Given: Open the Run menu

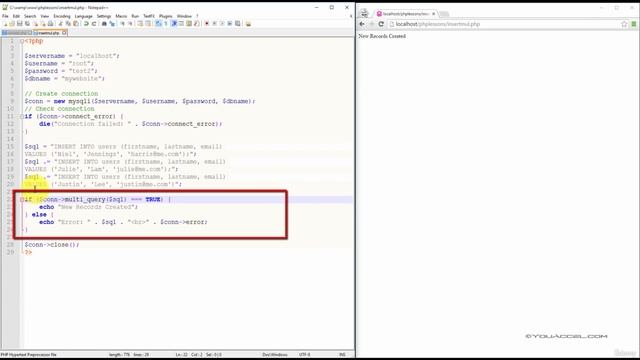Looking at the screenshot, I should click(135, 16).
